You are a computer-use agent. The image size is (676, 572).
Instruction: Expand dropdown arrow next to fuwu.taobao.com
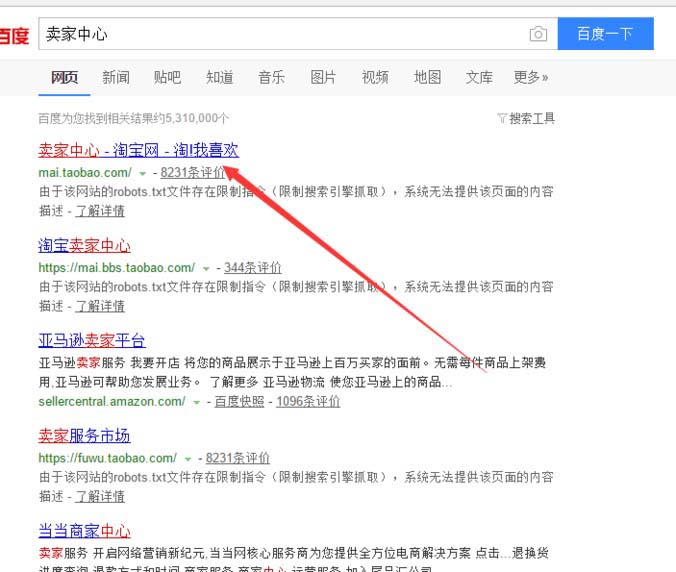[x=188, y=459]
